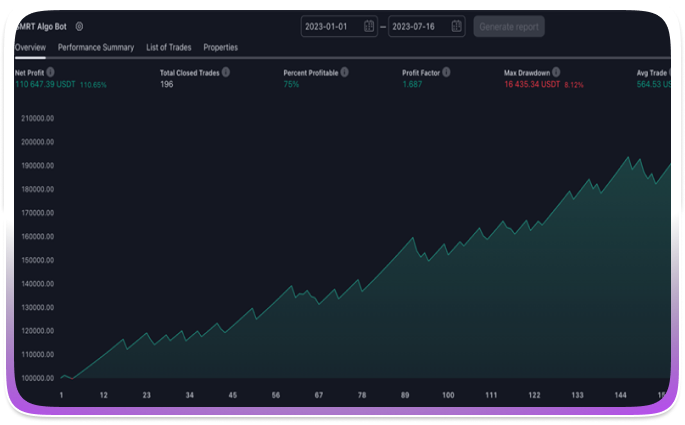Click the SMRT Algo Bot strategy title
Screen dimensions: 685x425
click(42, 27)
